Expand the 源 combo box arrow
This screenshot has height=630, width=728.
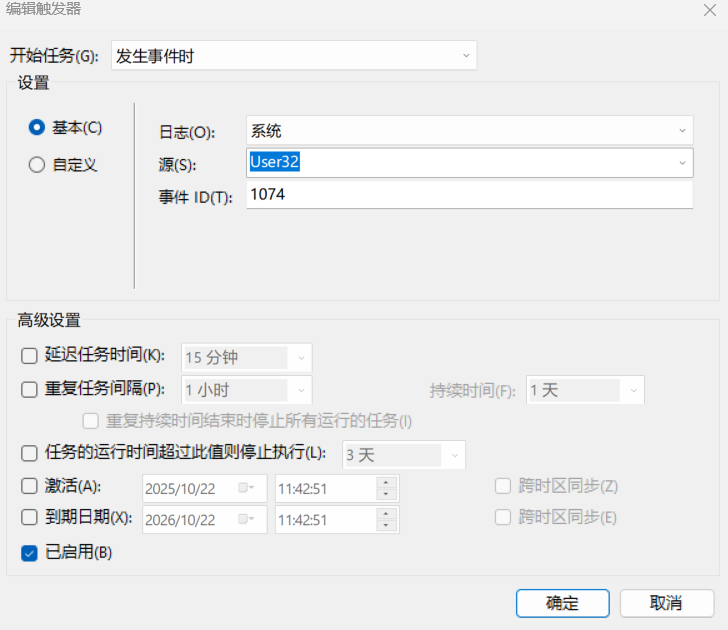(682, 162)
